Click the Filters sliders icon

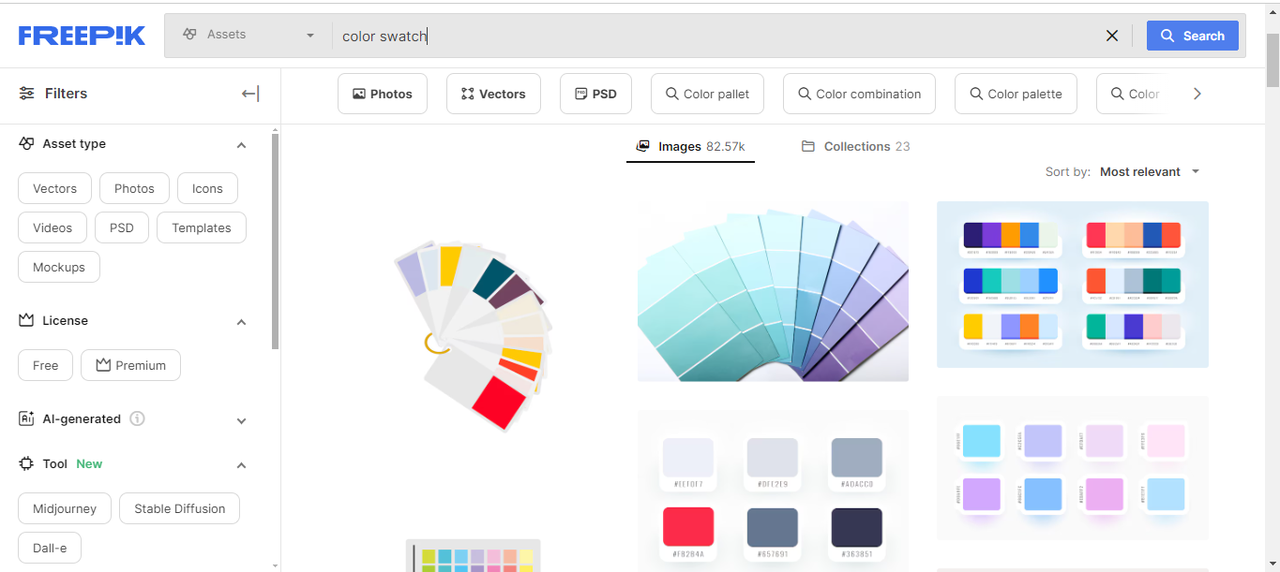27,93
